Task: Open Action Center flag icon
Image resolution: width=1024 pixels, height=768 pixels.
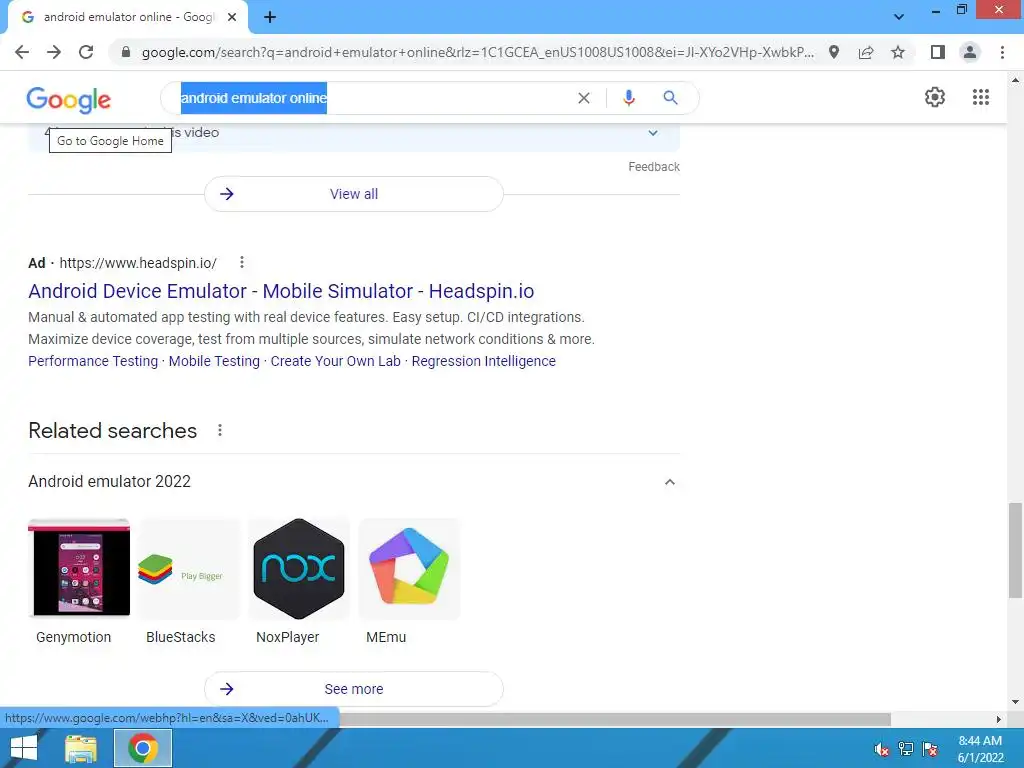Action: coord(930,749)
